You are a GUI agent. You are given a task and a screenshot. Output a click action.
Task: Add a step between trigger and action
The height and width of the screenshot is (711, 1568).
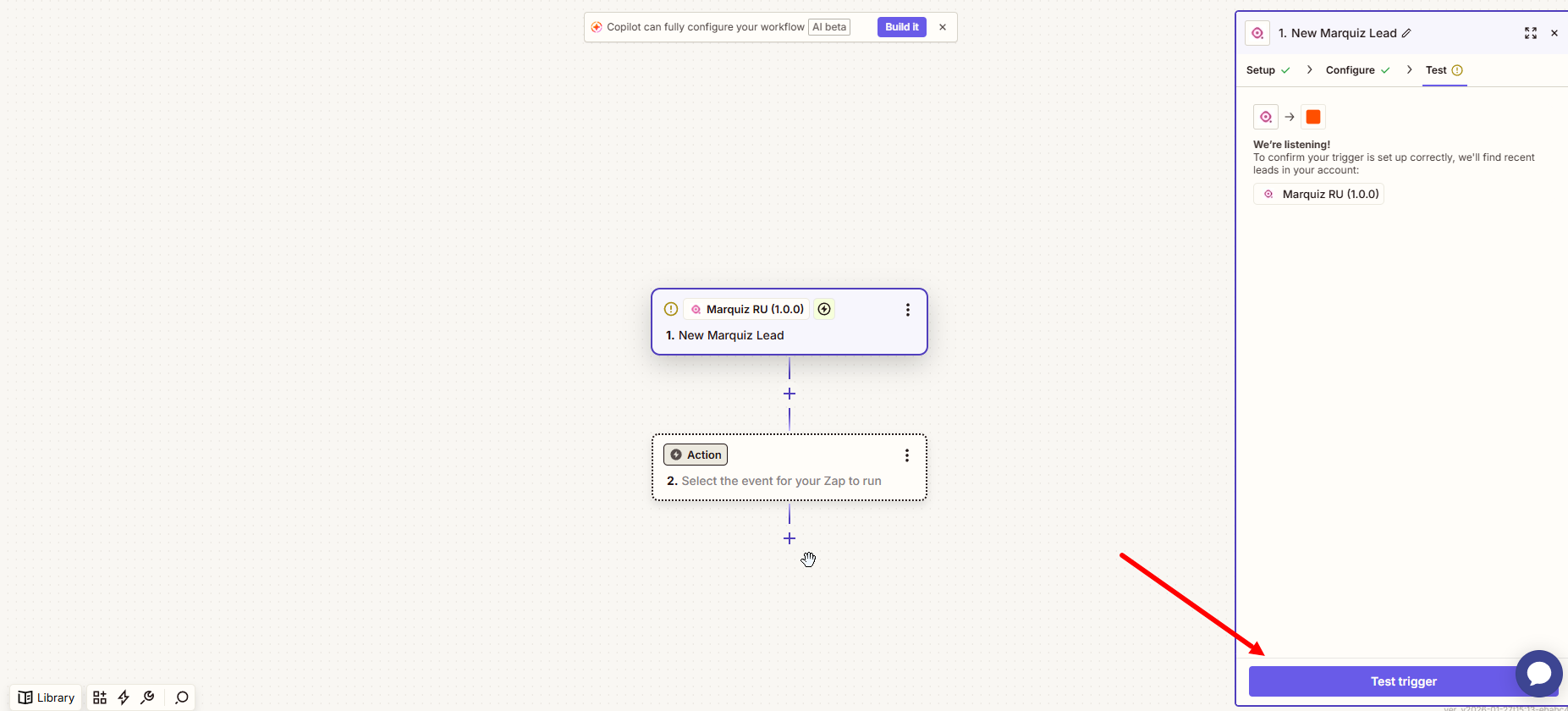click(790, 394)
